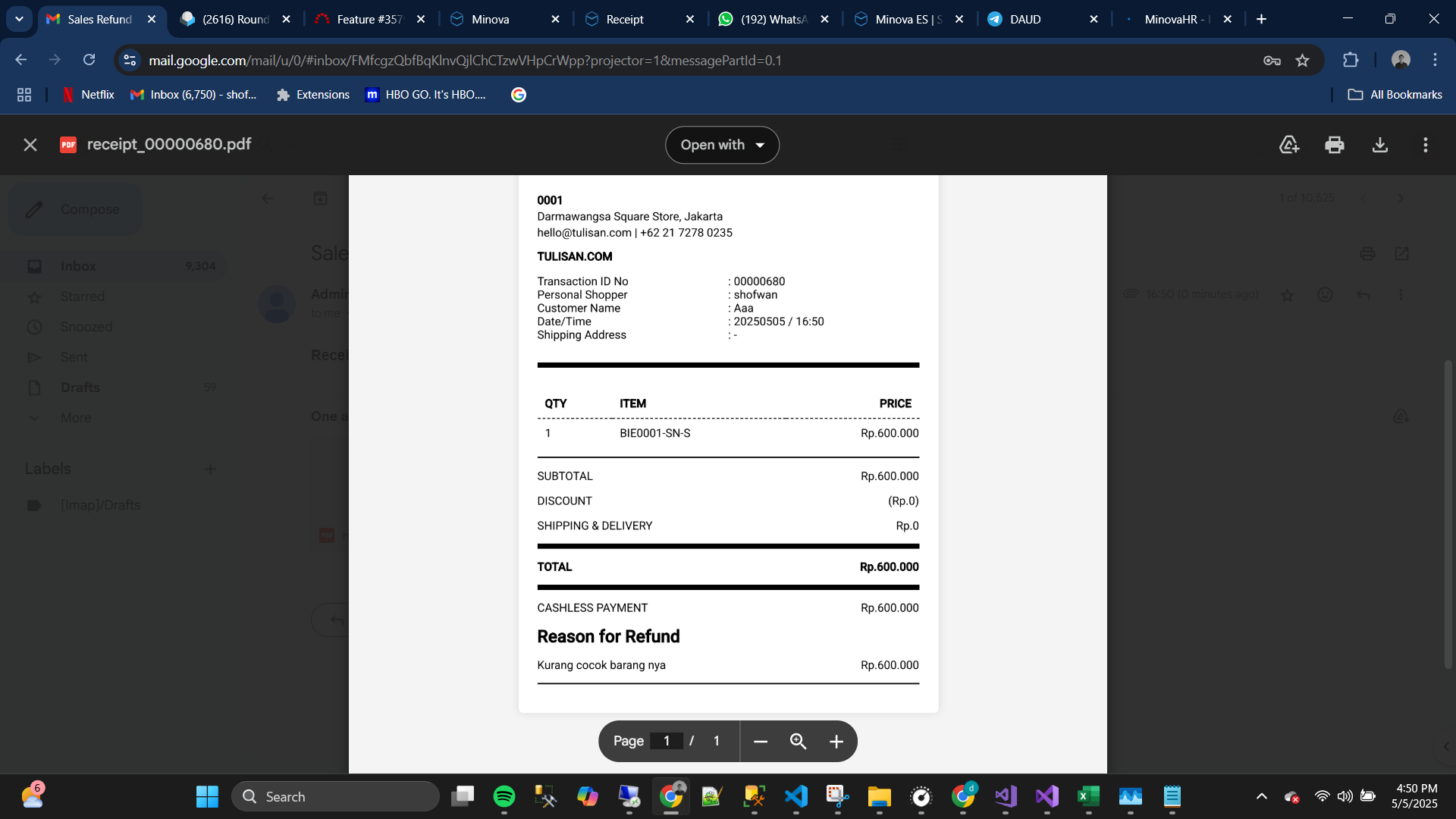Click the PDF viewer vertical scrollbar

coord(1448,516)
